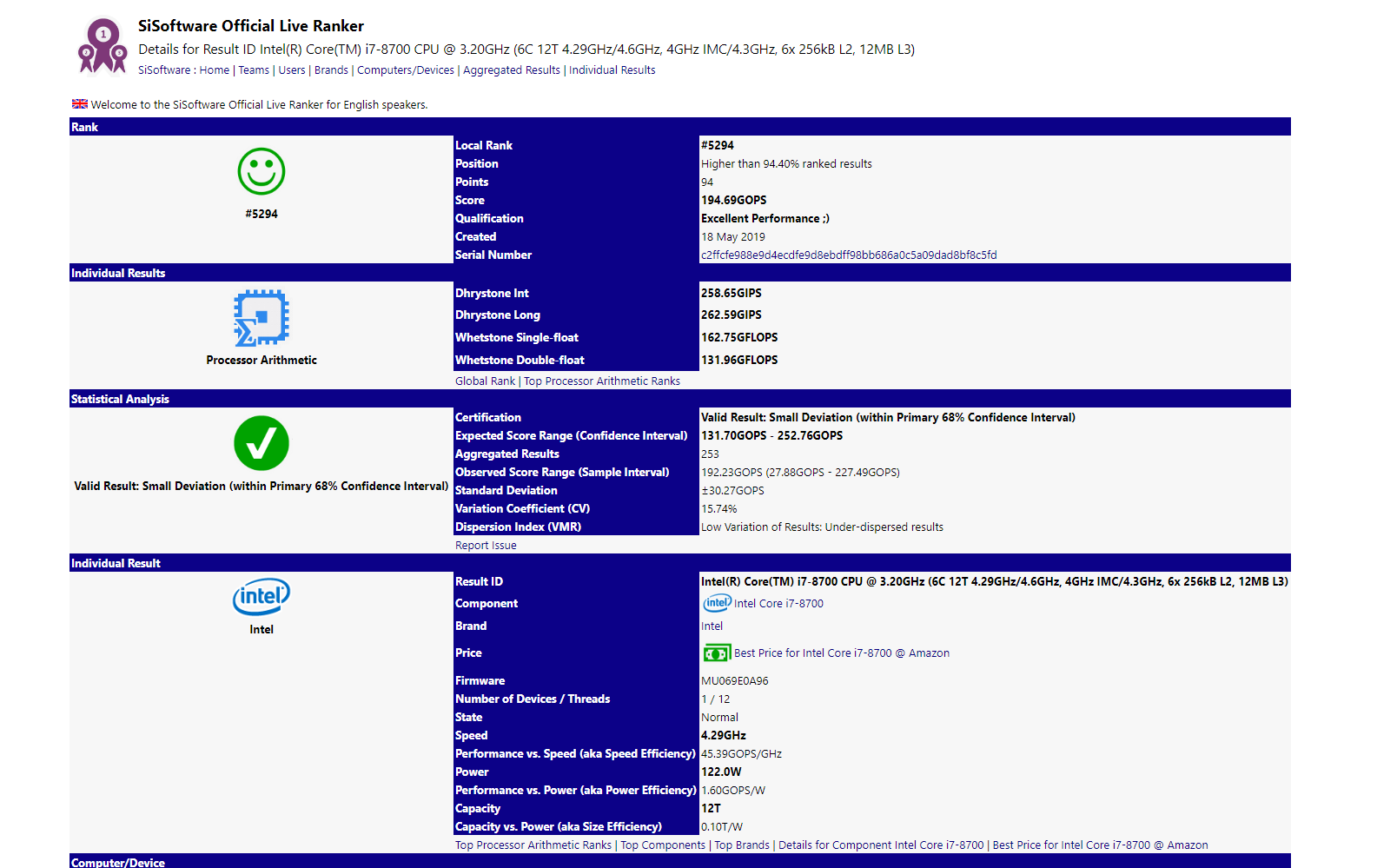Open Best Price for Intel Core i7-8700 in Price row
1377x868 pixels.
point(842,653)
